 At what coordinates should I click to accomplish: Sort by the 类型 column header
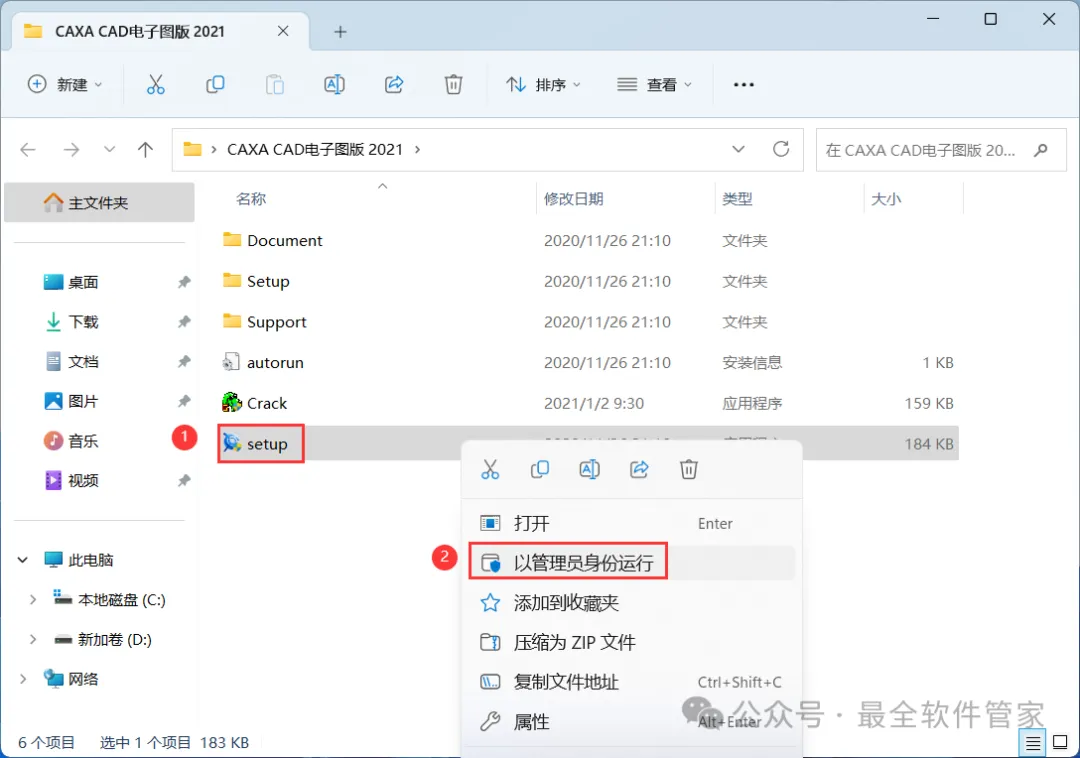737,199
